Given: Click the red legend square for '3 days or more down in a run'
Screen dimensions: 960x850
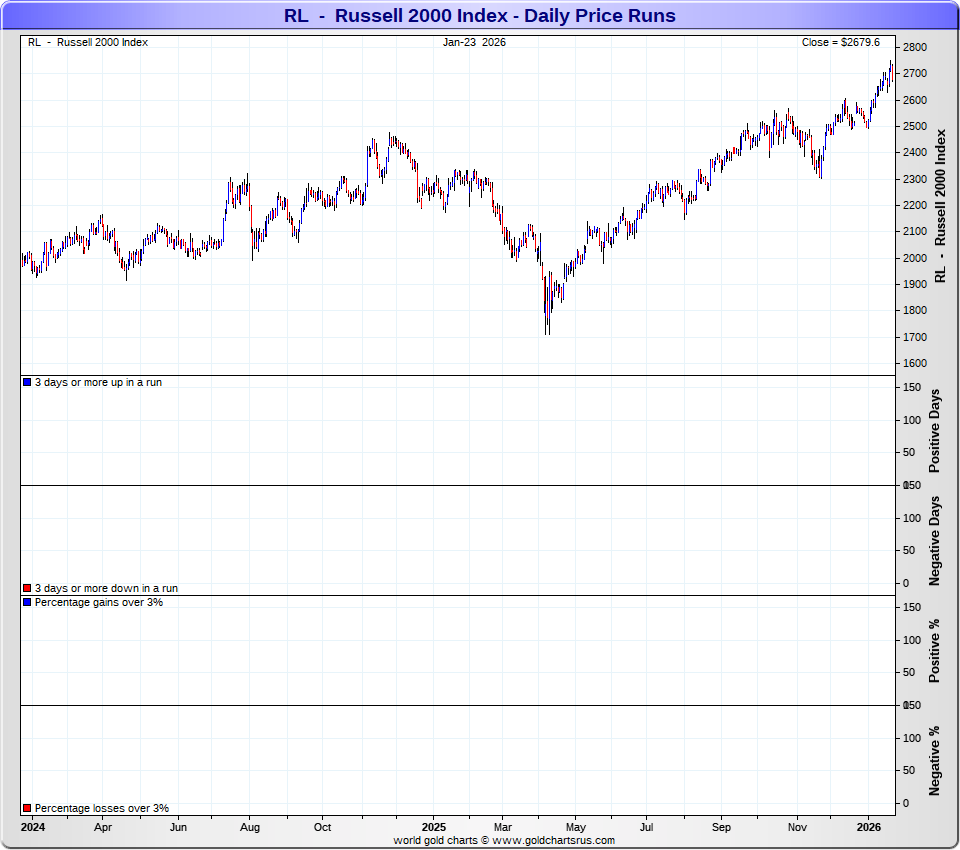Looking at the screenshot, I should [27, 588].
